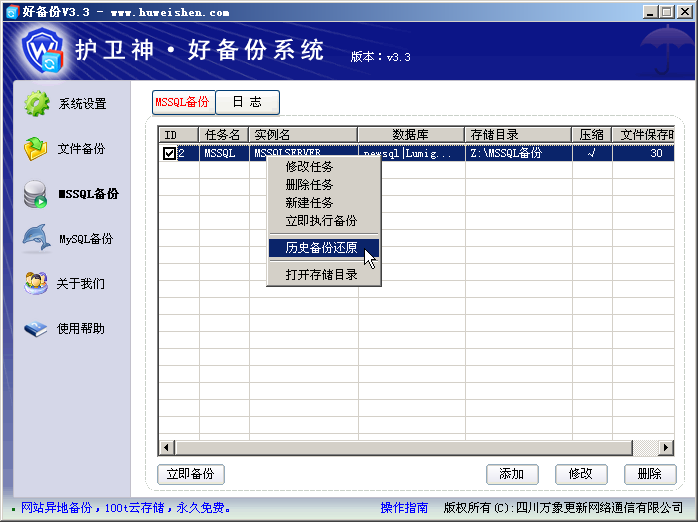Switch to the 日志 log tab
The image size is (698, 522).
click(x=247, y=102)
